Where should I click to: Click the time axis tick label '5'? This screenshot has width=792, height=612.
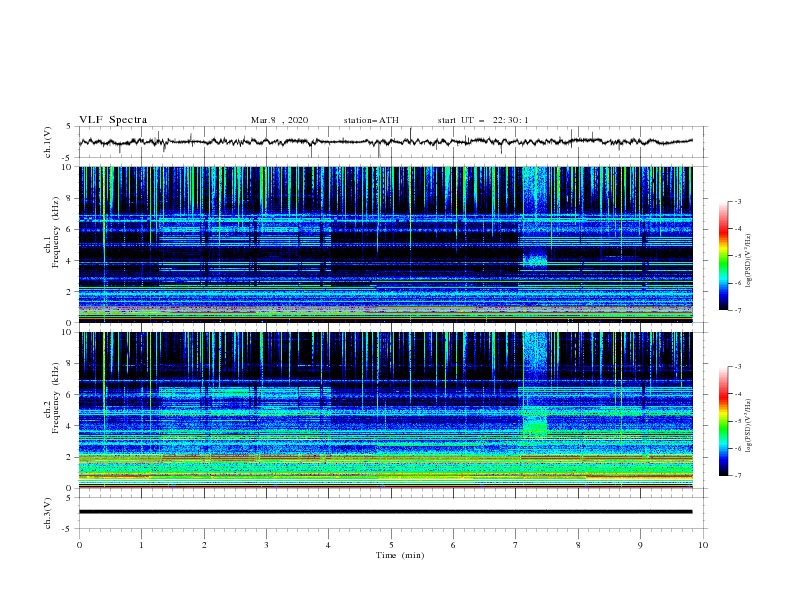point(391,545)
